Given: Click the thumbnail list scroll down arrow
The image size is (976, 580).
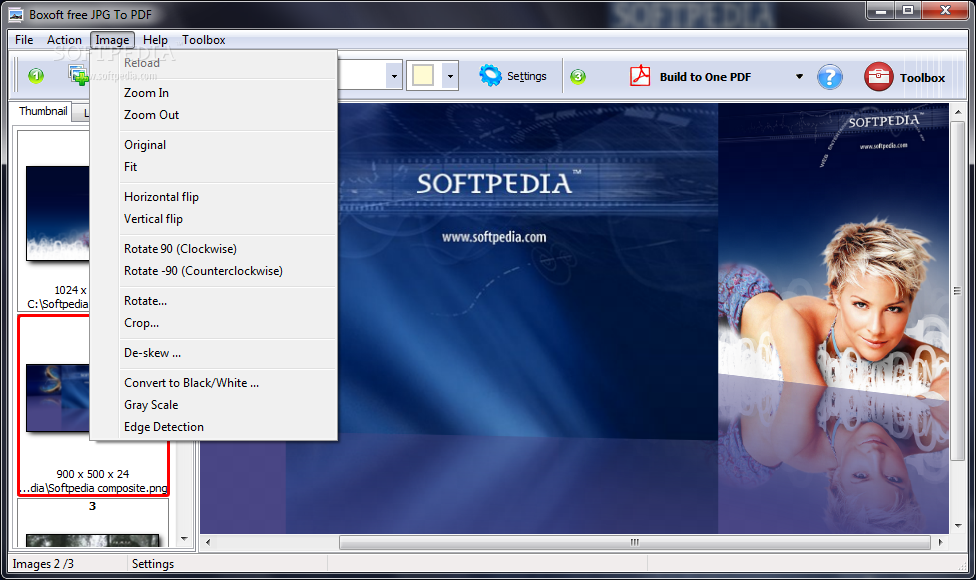Looking at the screenshot, I should (184, 538).
